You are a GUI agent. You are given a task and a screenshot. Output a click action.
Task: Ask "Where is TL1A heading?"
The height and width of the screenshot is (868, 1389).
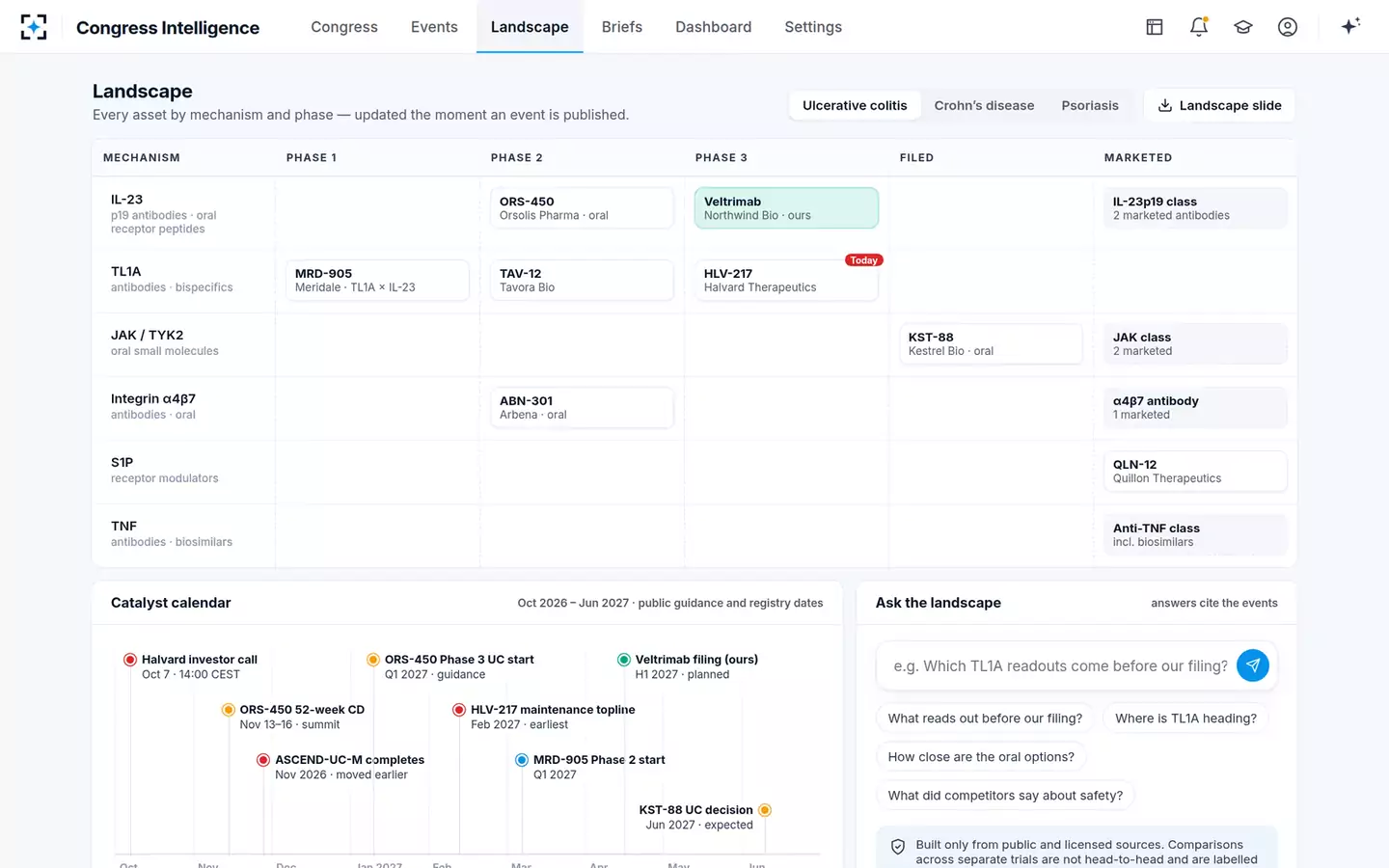point(1185,719)
